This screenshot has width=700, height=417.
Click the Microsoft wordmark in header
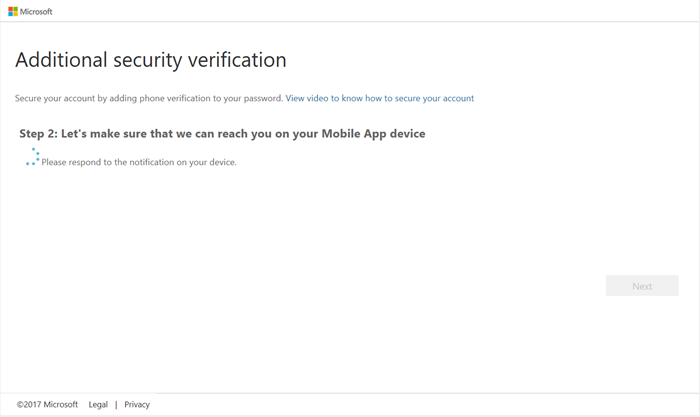coord(36,12)
